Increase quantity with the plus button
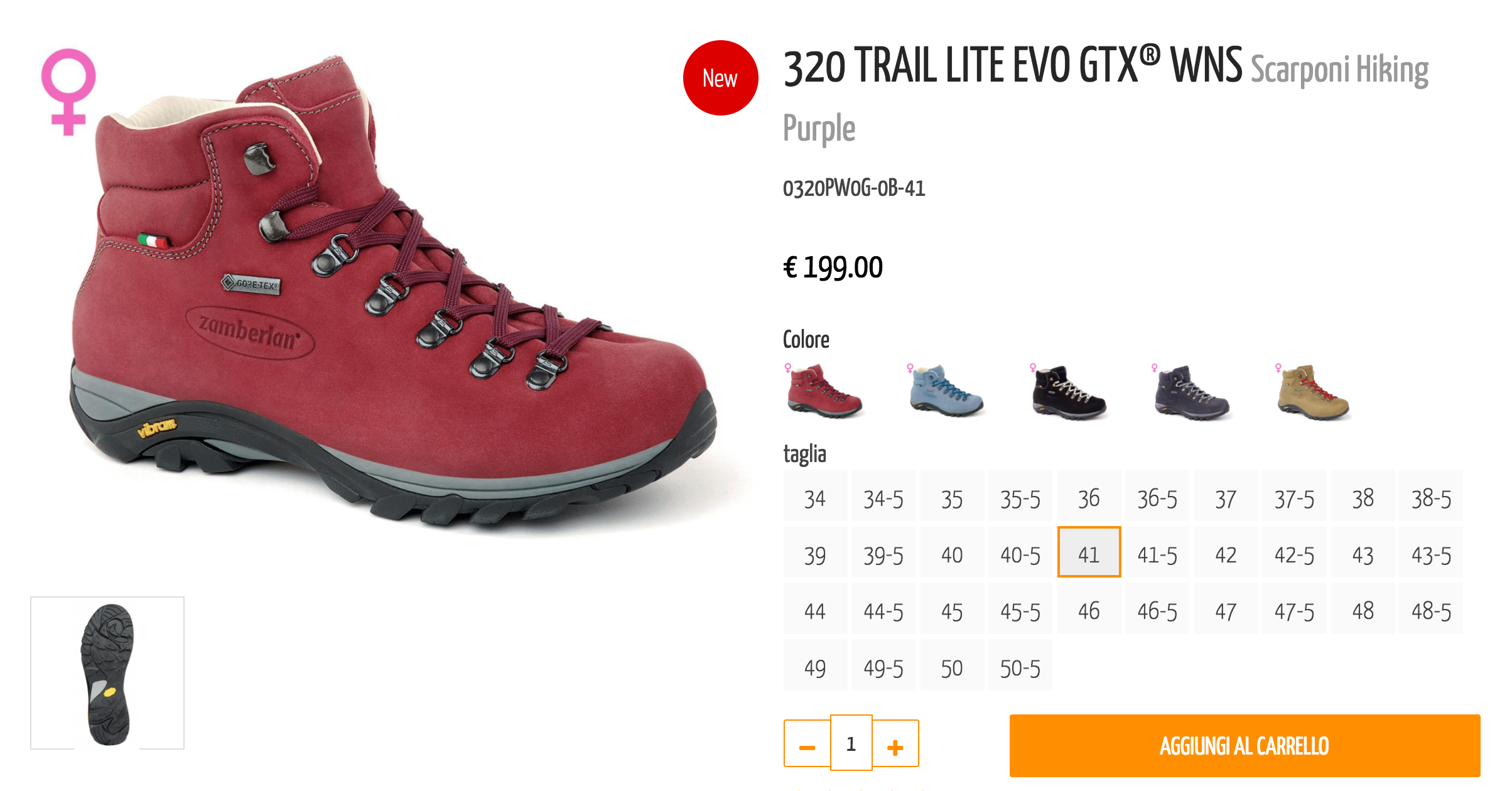Screen dimensions: 1512x791 [x=895, y=744]
